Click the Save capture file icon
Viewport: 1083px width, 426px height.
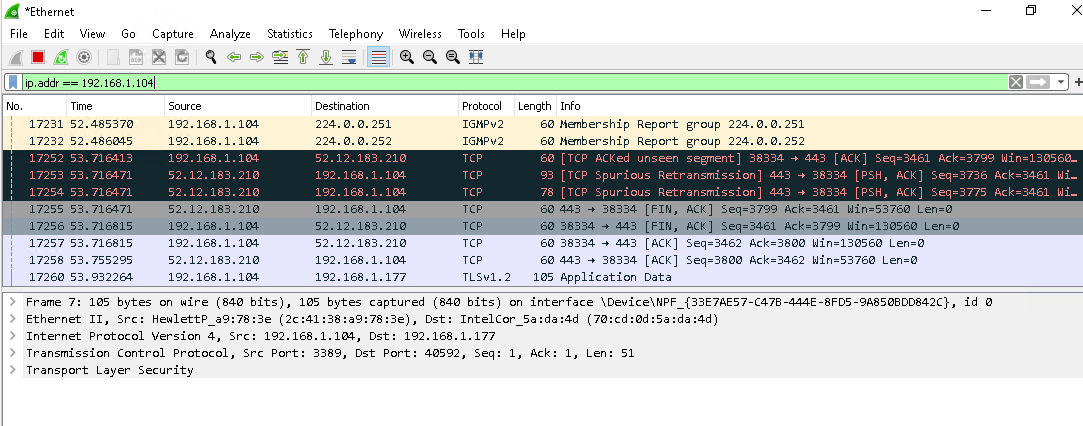coord(136,57)
